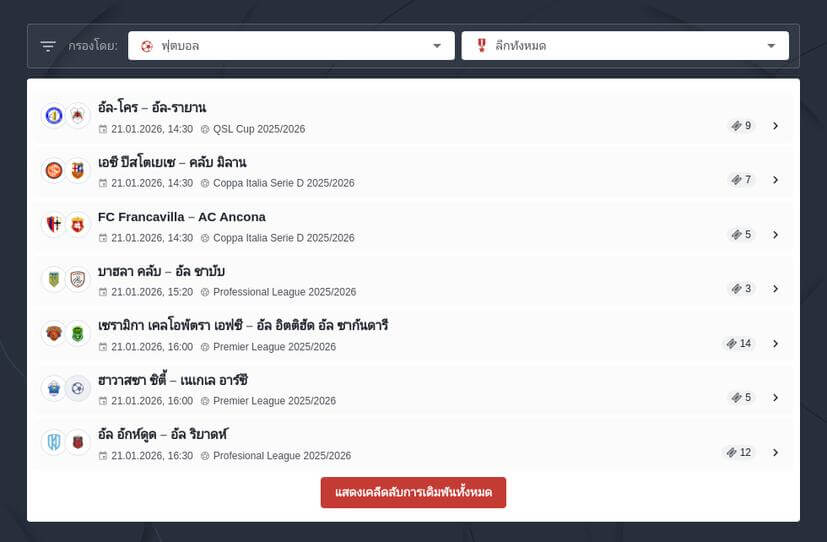Click the tips tag icon showing 14
Viewport: 827px width, 542px height.
(x=739, y=343)
